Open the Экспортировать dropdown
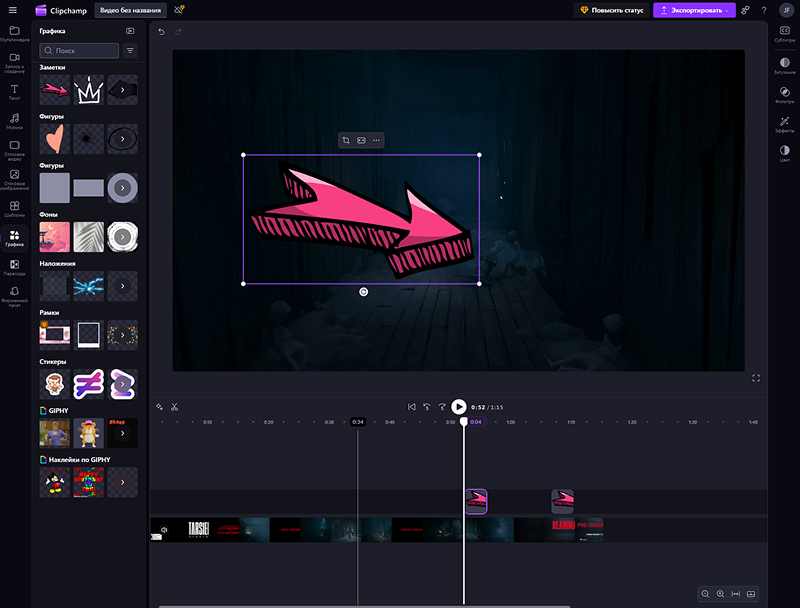 click(695, 10)
